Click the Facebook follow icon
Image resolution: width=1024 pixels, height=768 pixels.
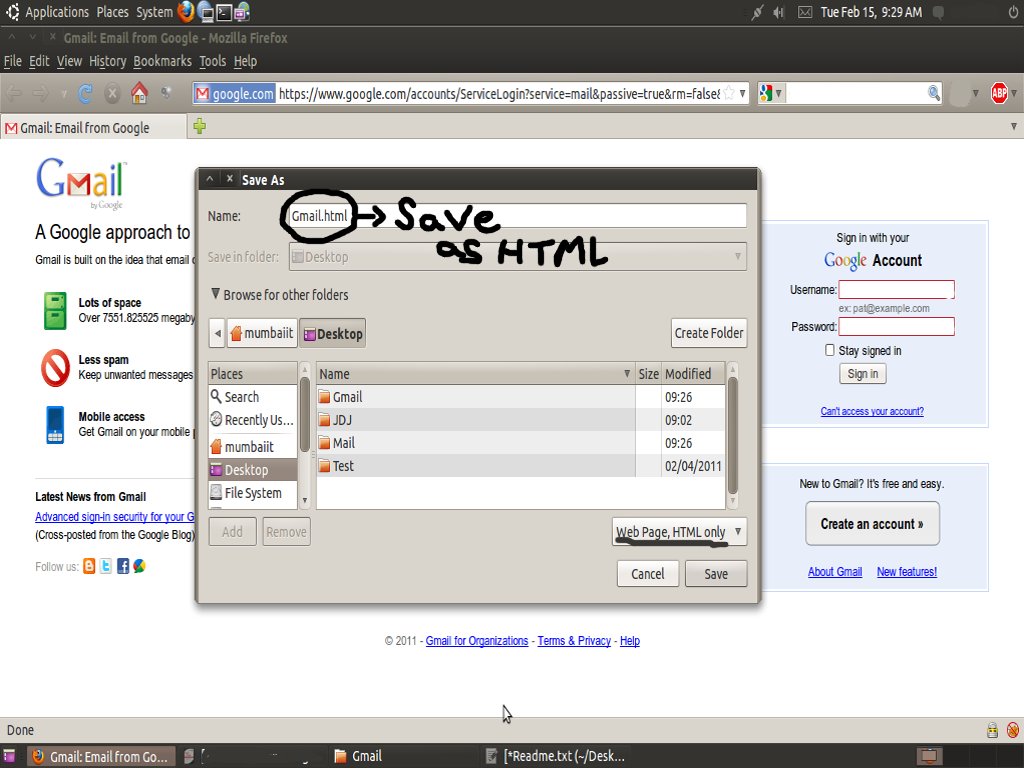click(x=123, y=566)
